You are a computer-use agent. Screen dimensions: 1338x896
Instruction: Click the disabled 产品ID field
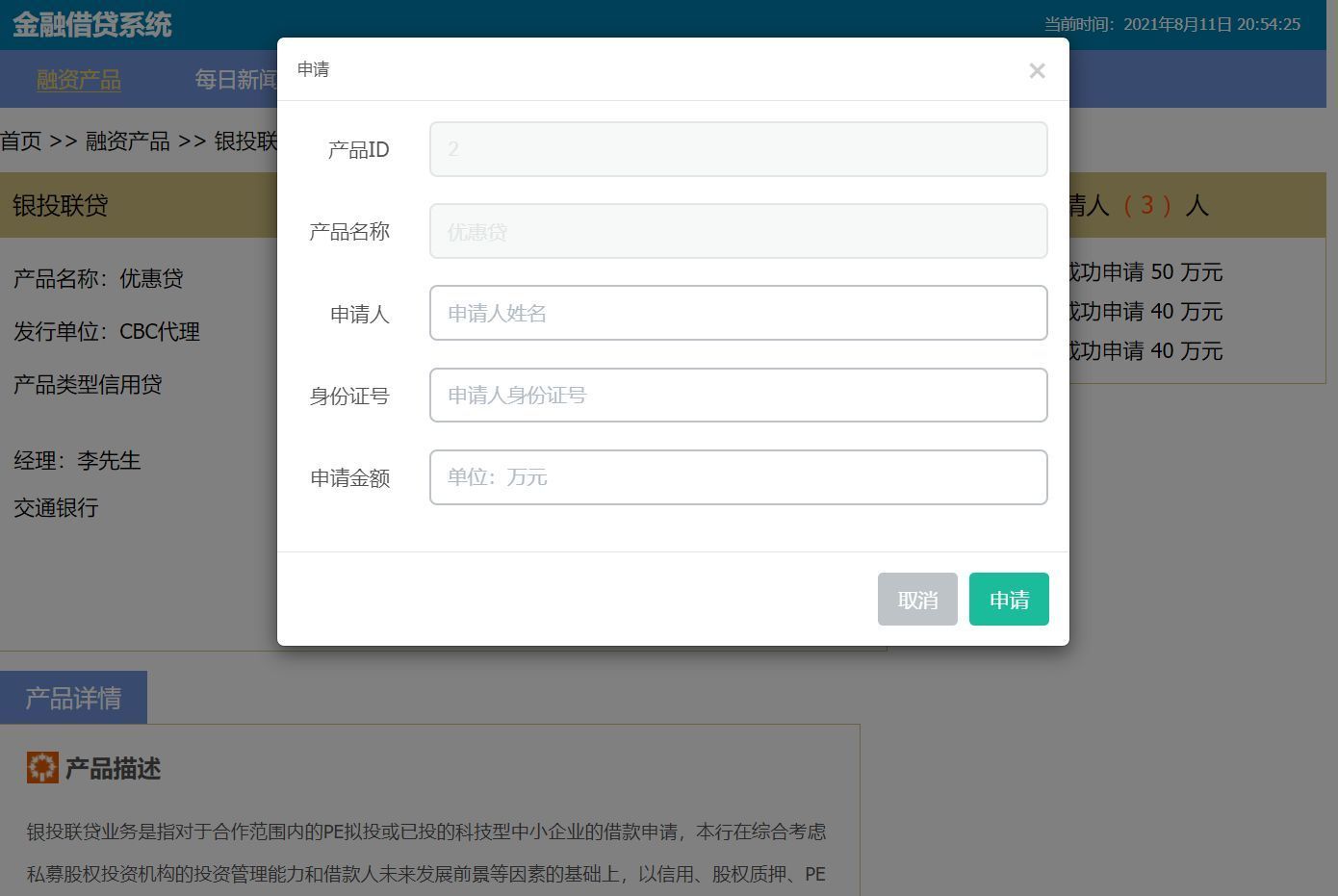(x=738, y=149)
